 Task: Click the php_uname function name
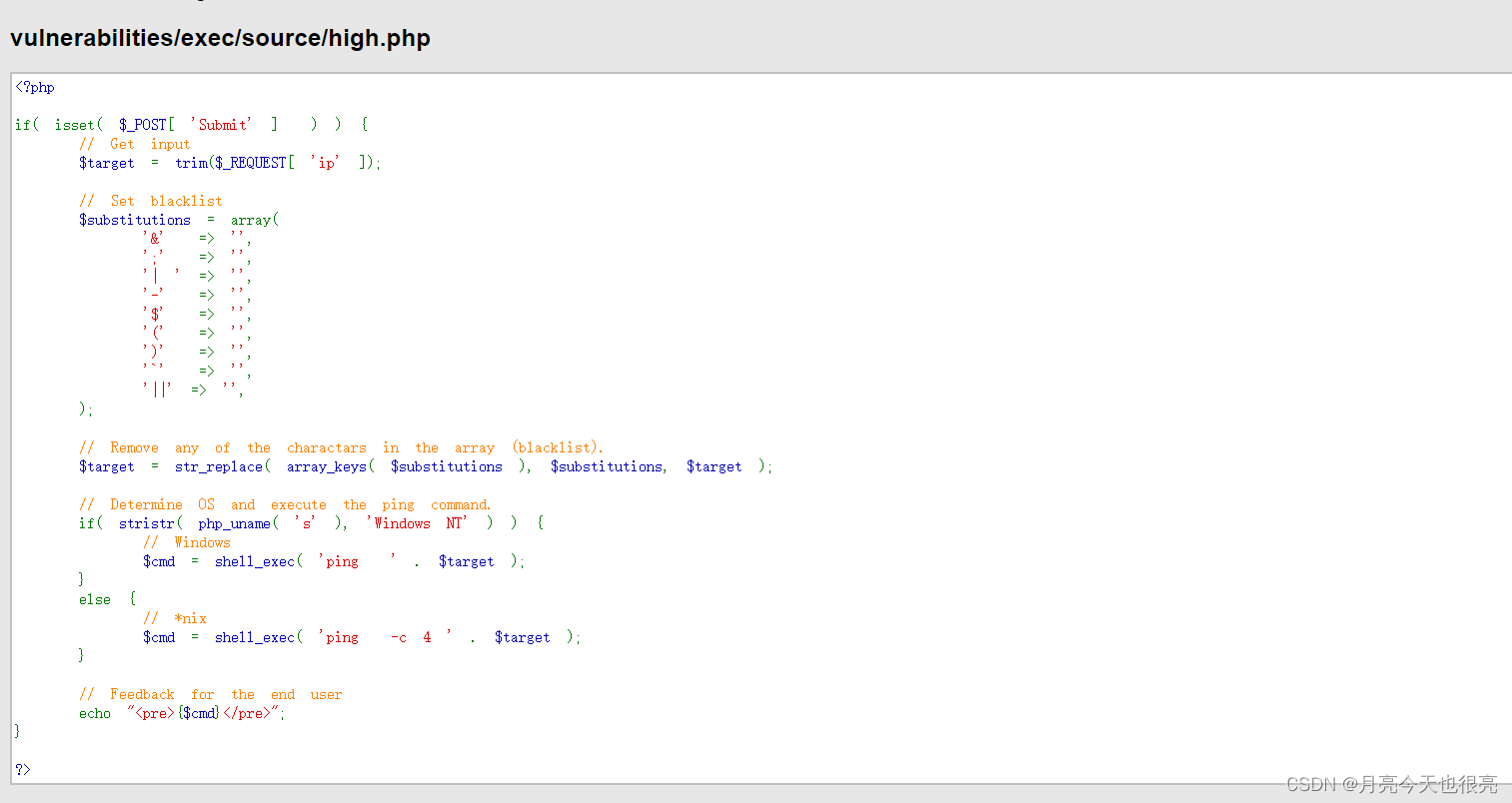(235, 523)
